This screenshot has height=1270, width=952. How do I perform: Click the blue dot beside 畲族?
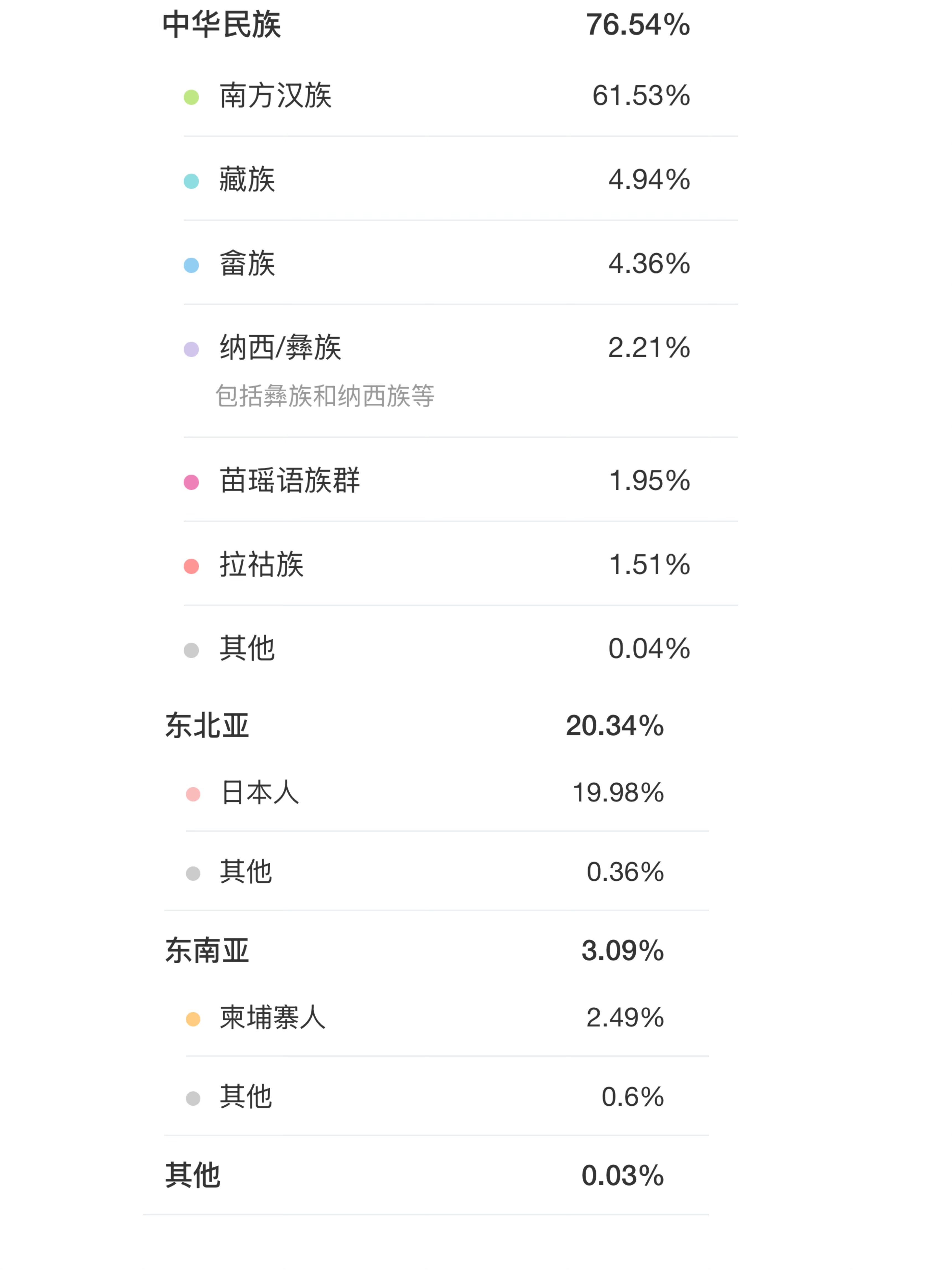pos(191,265)
